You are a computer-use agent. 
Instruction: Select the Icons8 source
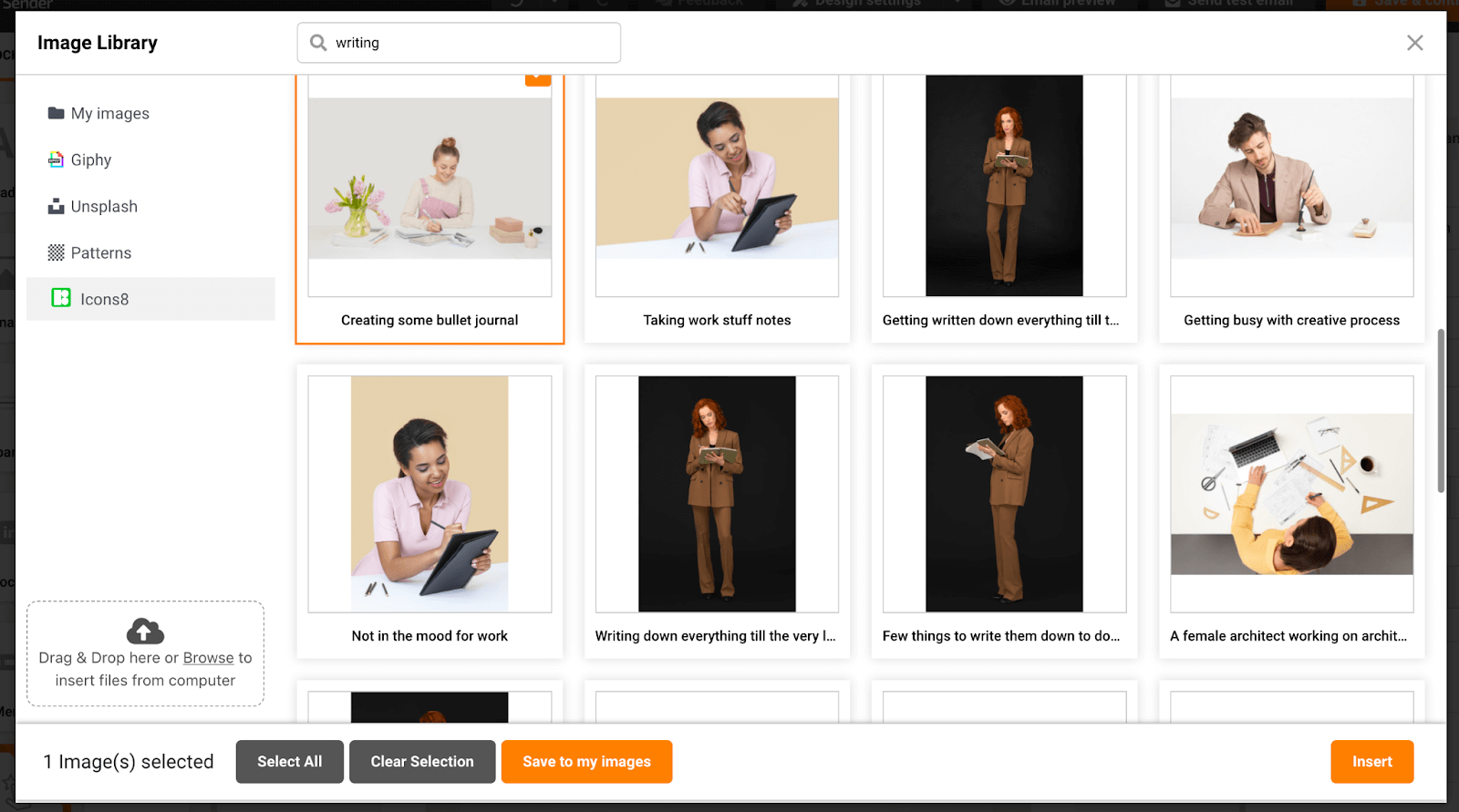point(150,299)
